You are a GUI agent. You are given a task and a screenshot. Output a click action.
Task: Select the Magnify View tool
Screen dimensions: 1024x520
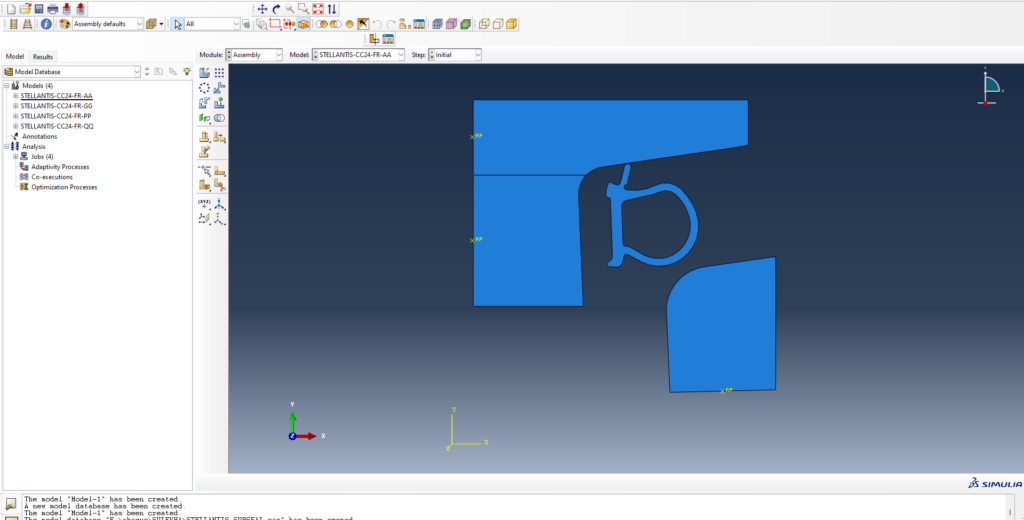[x=290, y=8]
